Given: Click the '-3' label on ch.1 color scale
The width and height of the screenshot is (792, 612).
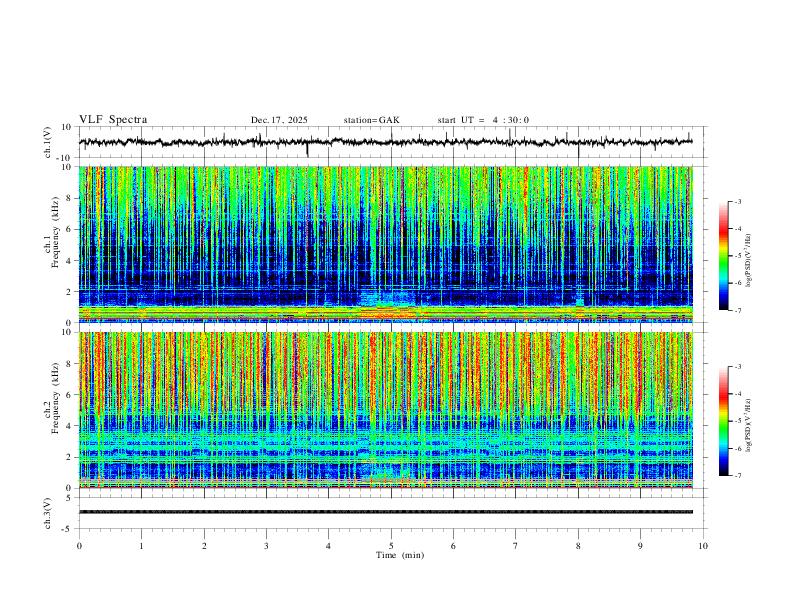Looking at the screenshot, I should point(737,201).
